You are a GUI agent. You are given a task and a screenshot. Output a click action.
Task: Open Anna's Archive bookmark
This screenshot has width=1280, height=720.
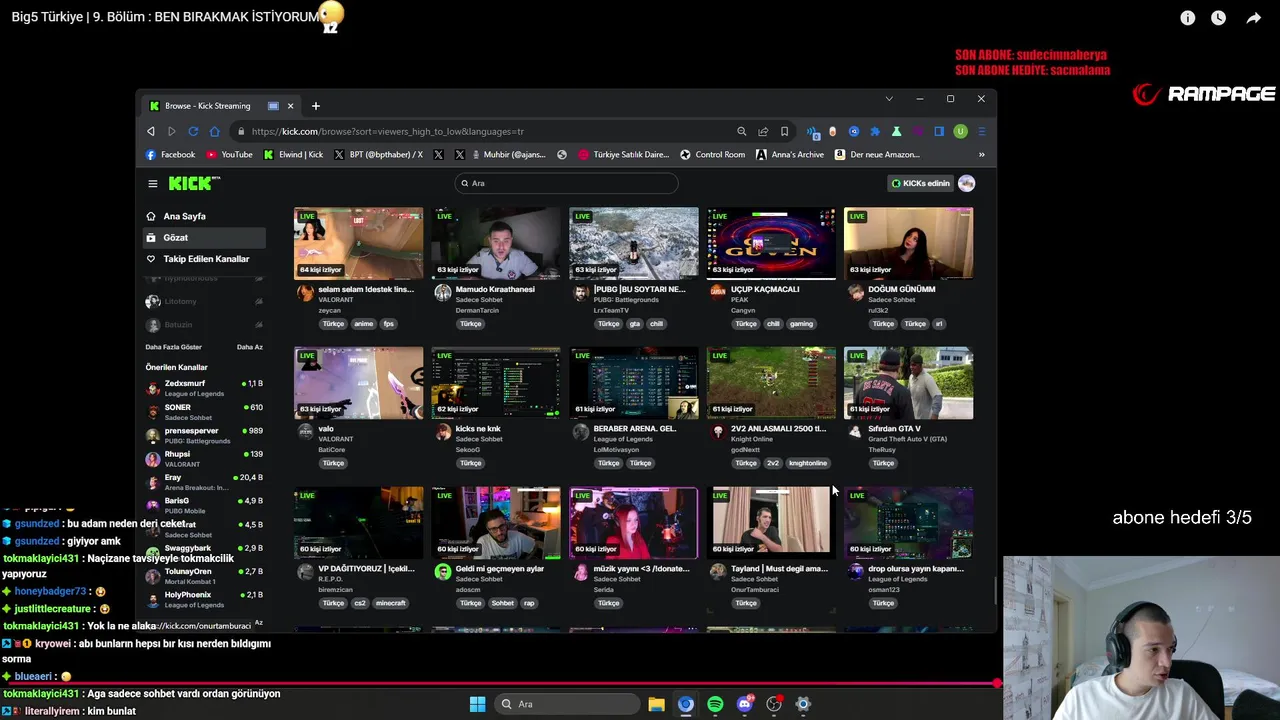tap(790, 155)
